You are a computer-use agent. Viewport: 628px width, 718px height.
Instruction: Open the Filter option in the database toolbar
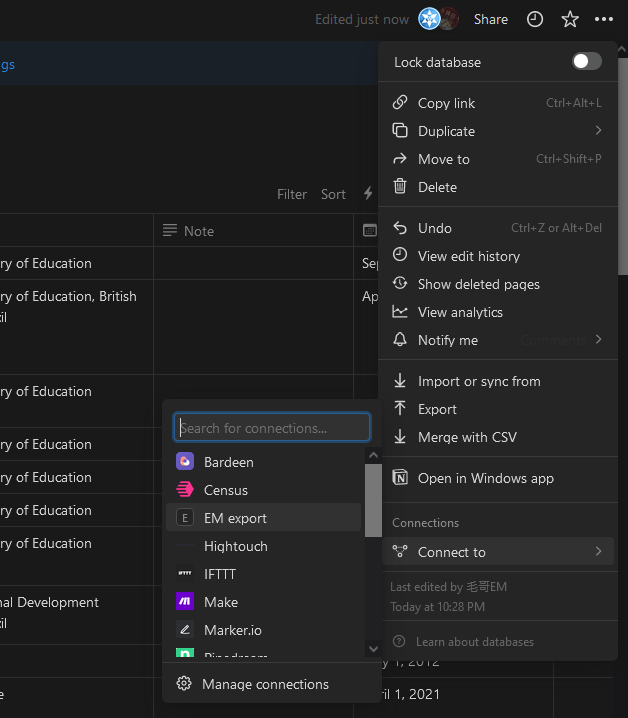click(x=292, y=194)
